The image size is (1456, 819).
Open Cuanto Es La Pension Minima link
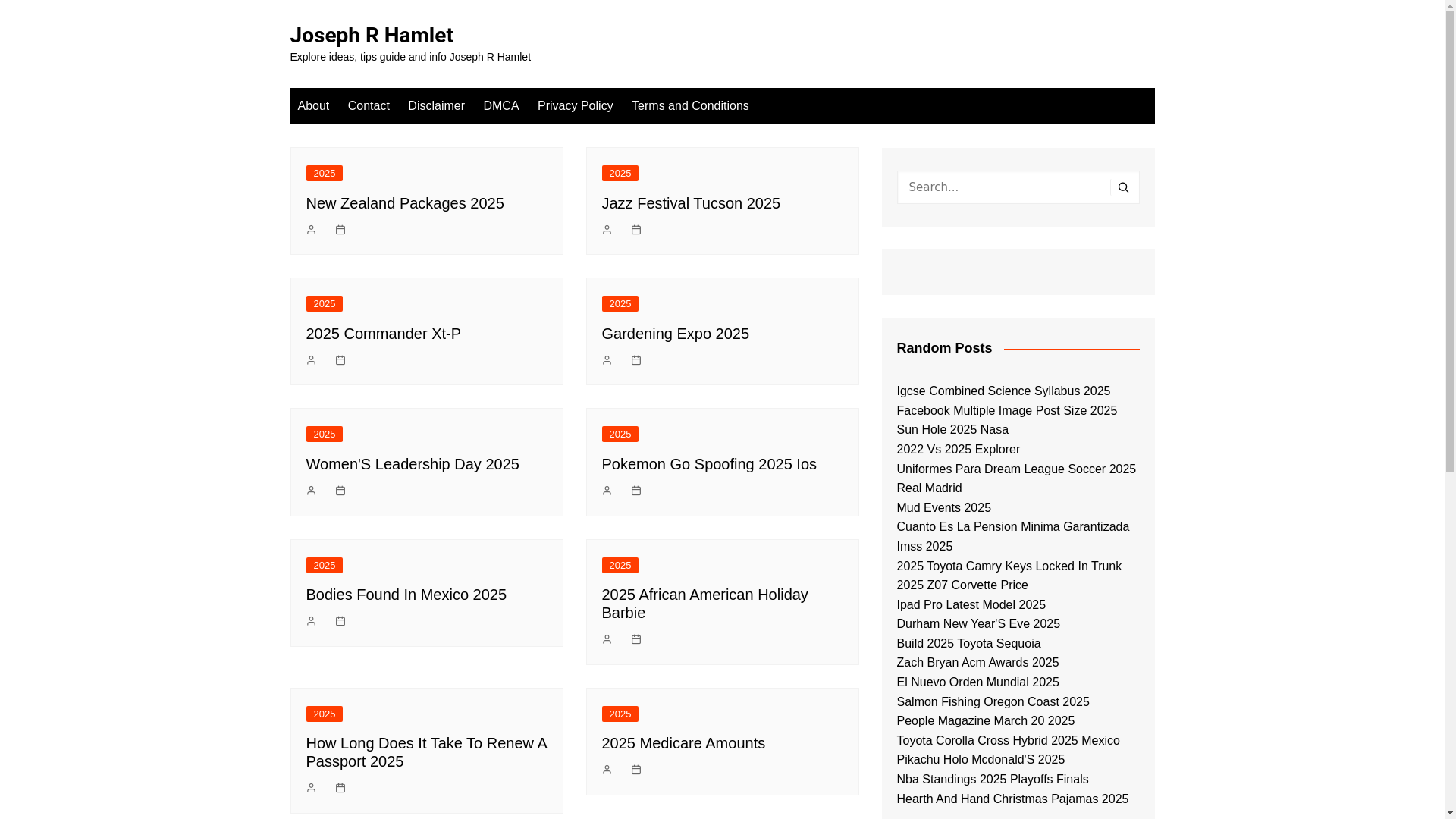pos(1012,537)
